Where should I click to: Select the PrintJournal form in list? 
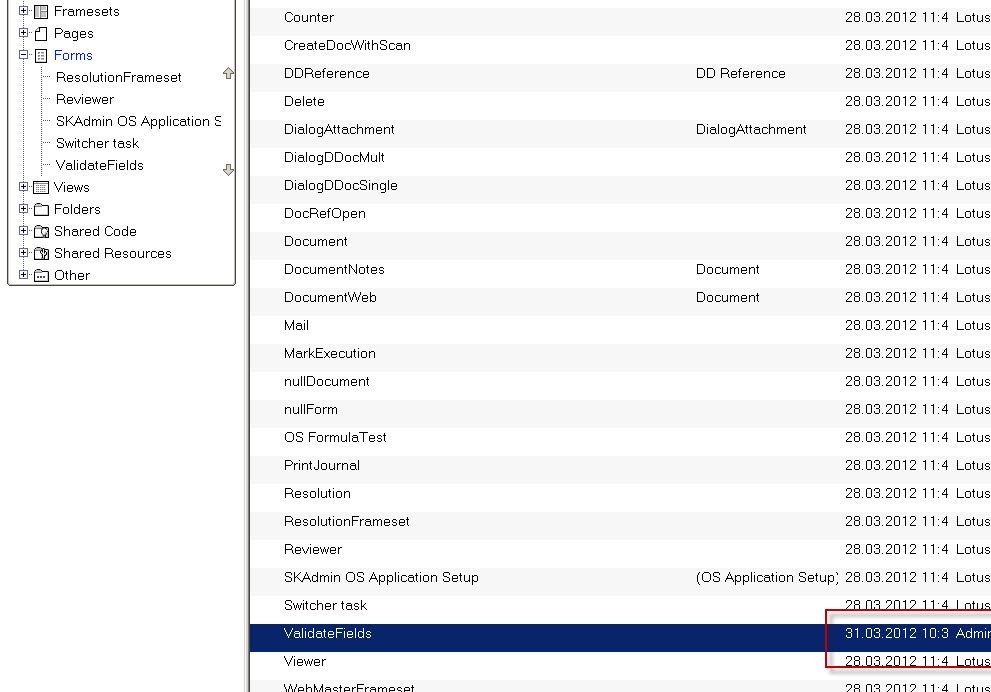(x=321, y=465)
